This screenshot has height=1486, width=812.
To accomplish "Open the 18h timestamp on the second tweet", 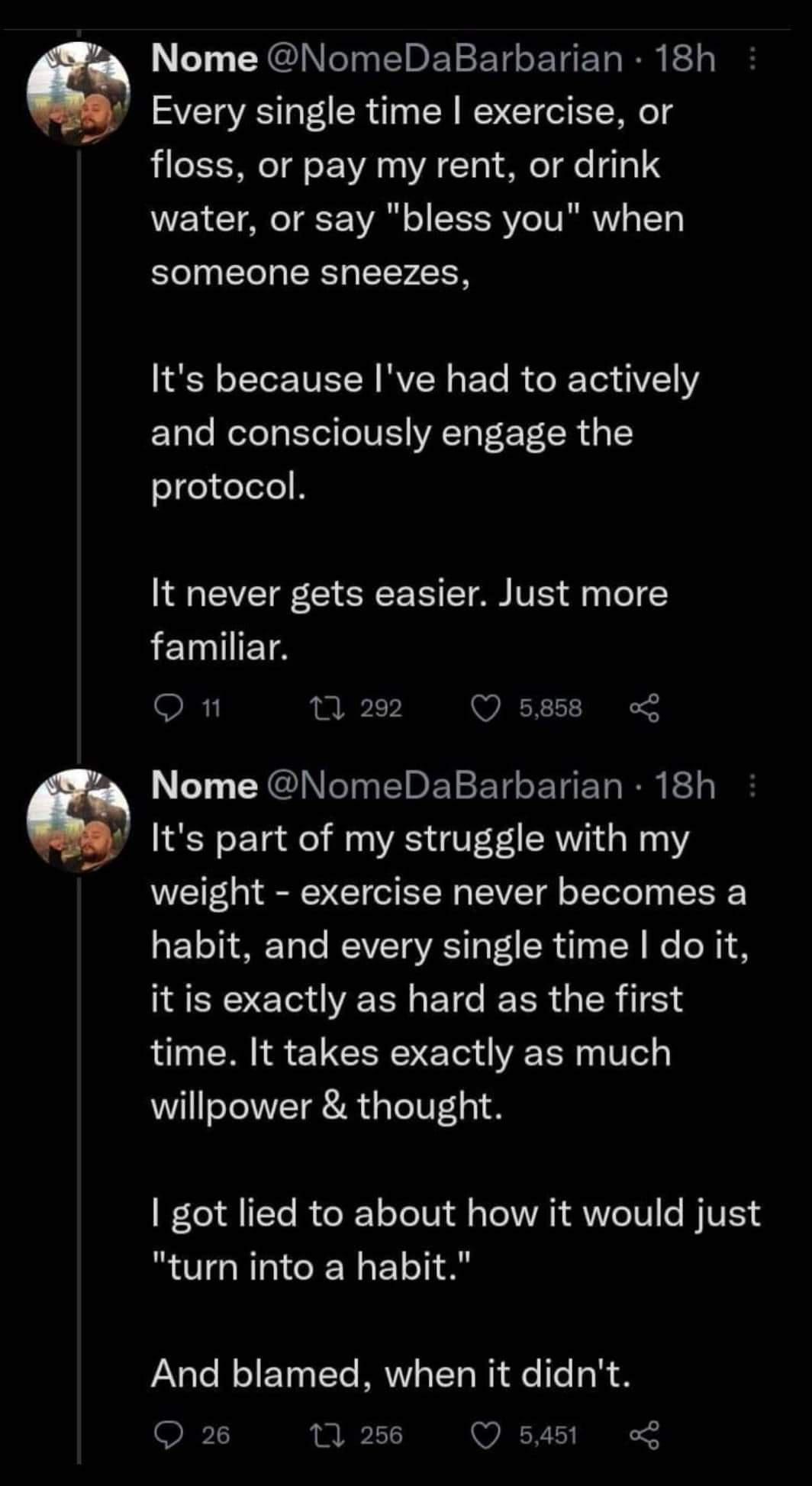I will [x=685, y=786].
